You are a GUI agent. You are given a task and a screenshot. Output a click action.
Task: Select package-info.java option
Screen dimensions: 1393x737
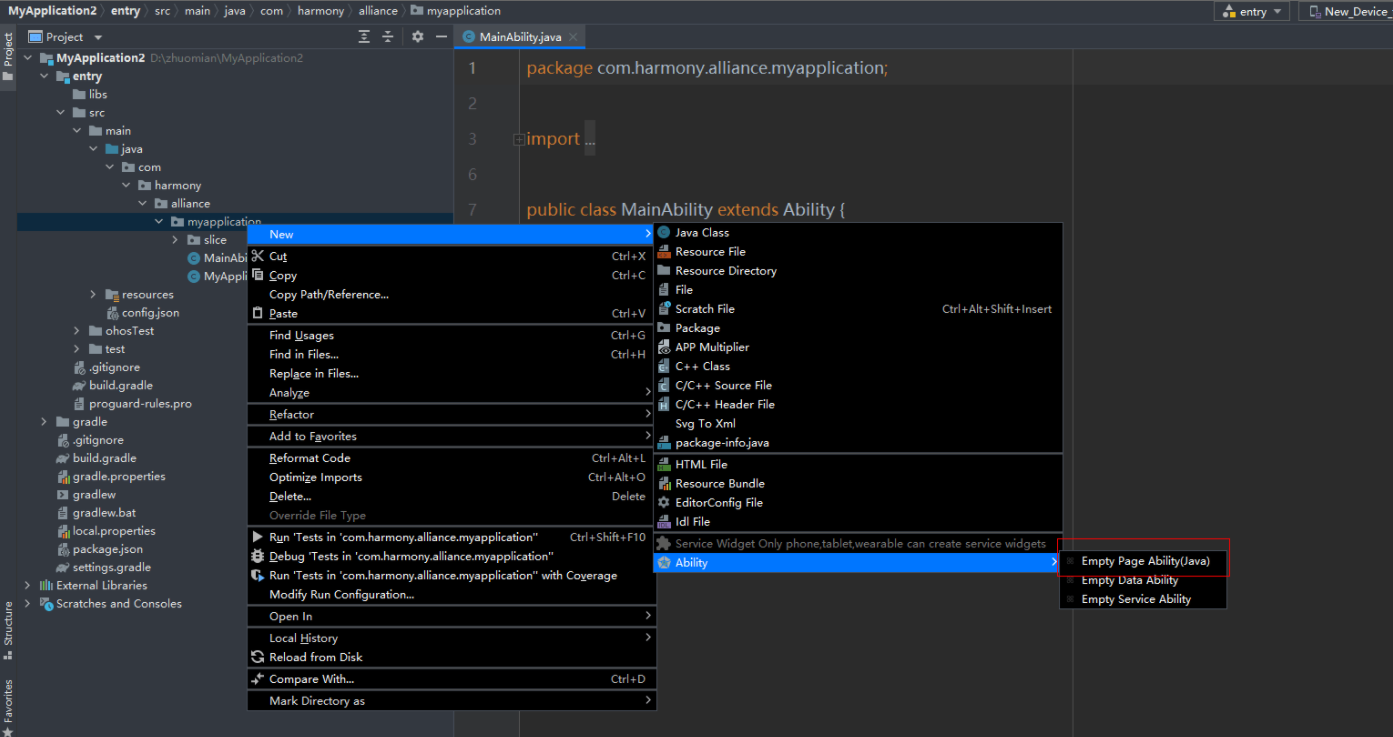click(858, 442)
